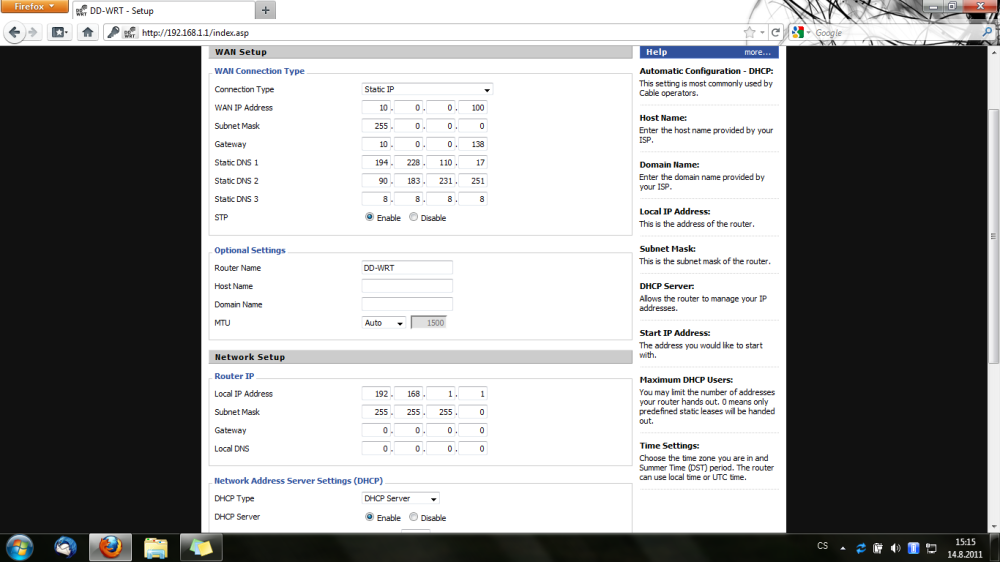Screen dimensions: 1000x562
Task: Click the blue square tray icon
Action: 913,548
